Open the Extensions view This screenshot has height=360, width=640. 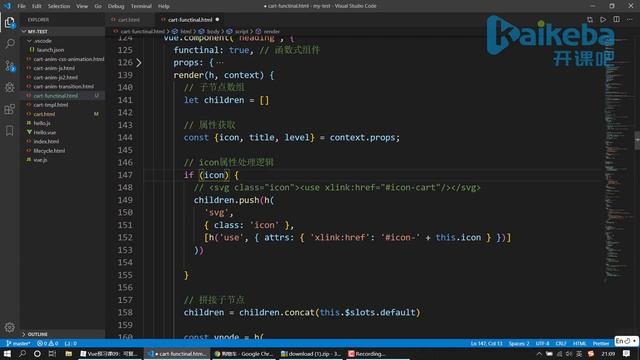click(9, 109)
